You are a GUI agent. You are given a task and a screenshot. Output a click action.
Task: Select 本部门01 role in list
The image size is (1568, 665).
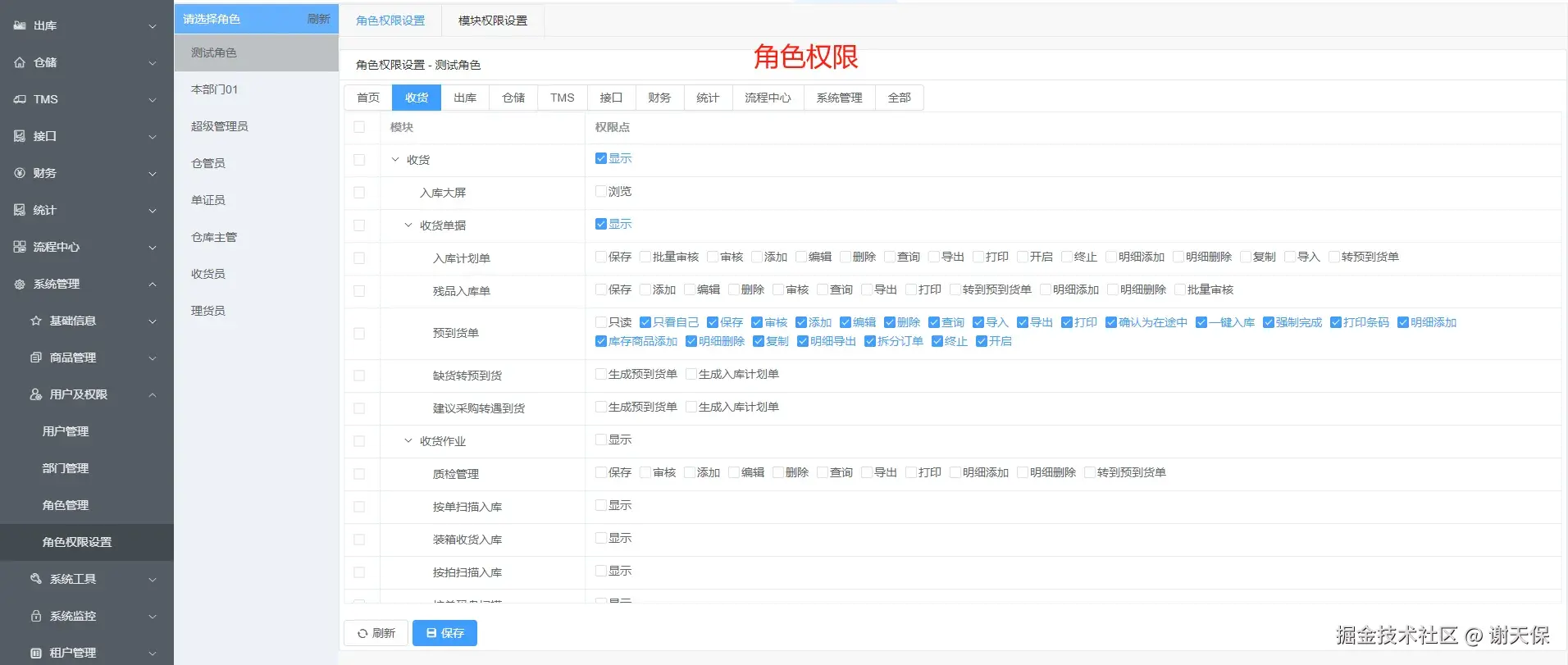257,89
